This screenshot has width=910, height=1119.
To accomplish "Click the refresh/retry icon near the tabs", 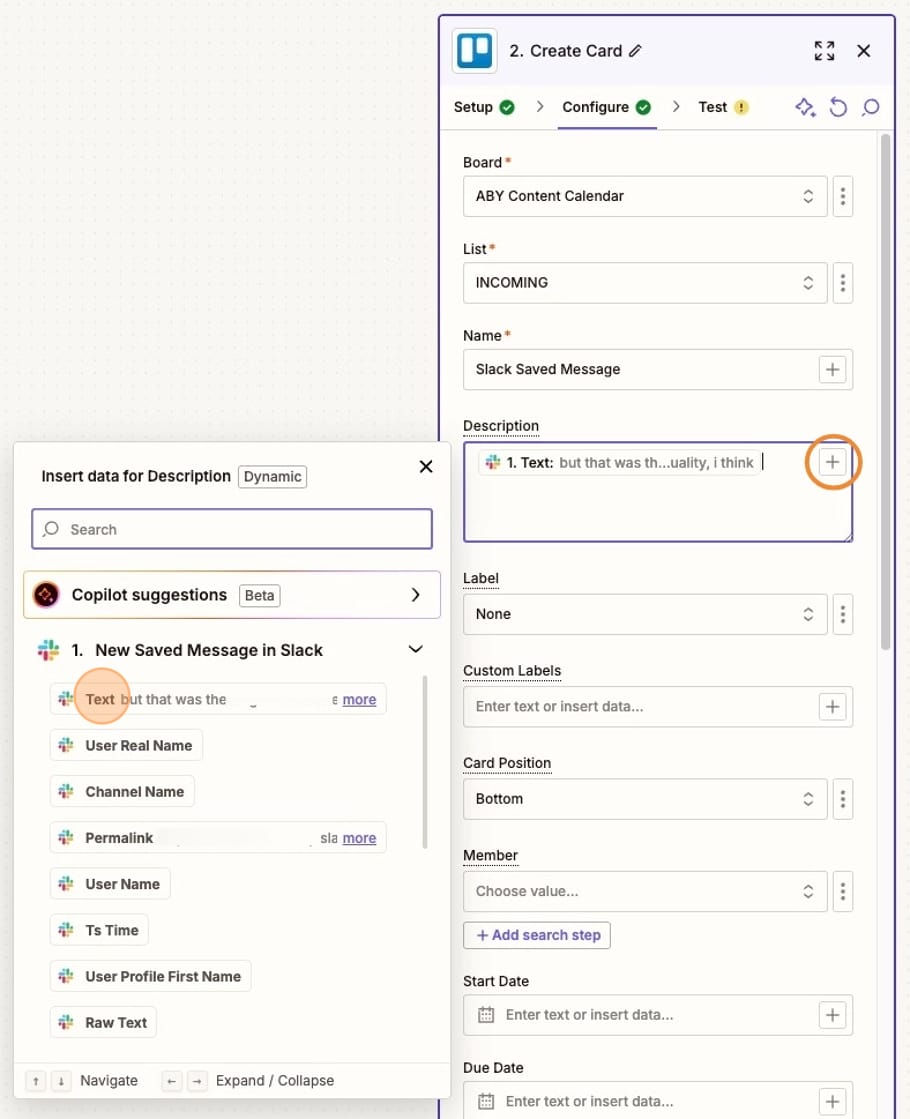I will click(x=838, y=107).
